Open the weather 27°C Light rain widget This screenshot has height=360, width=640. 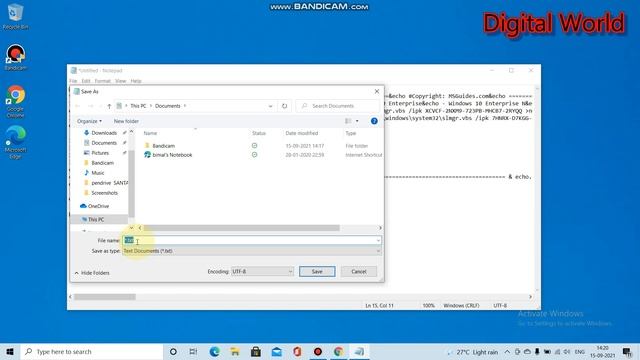coord(473,352)
